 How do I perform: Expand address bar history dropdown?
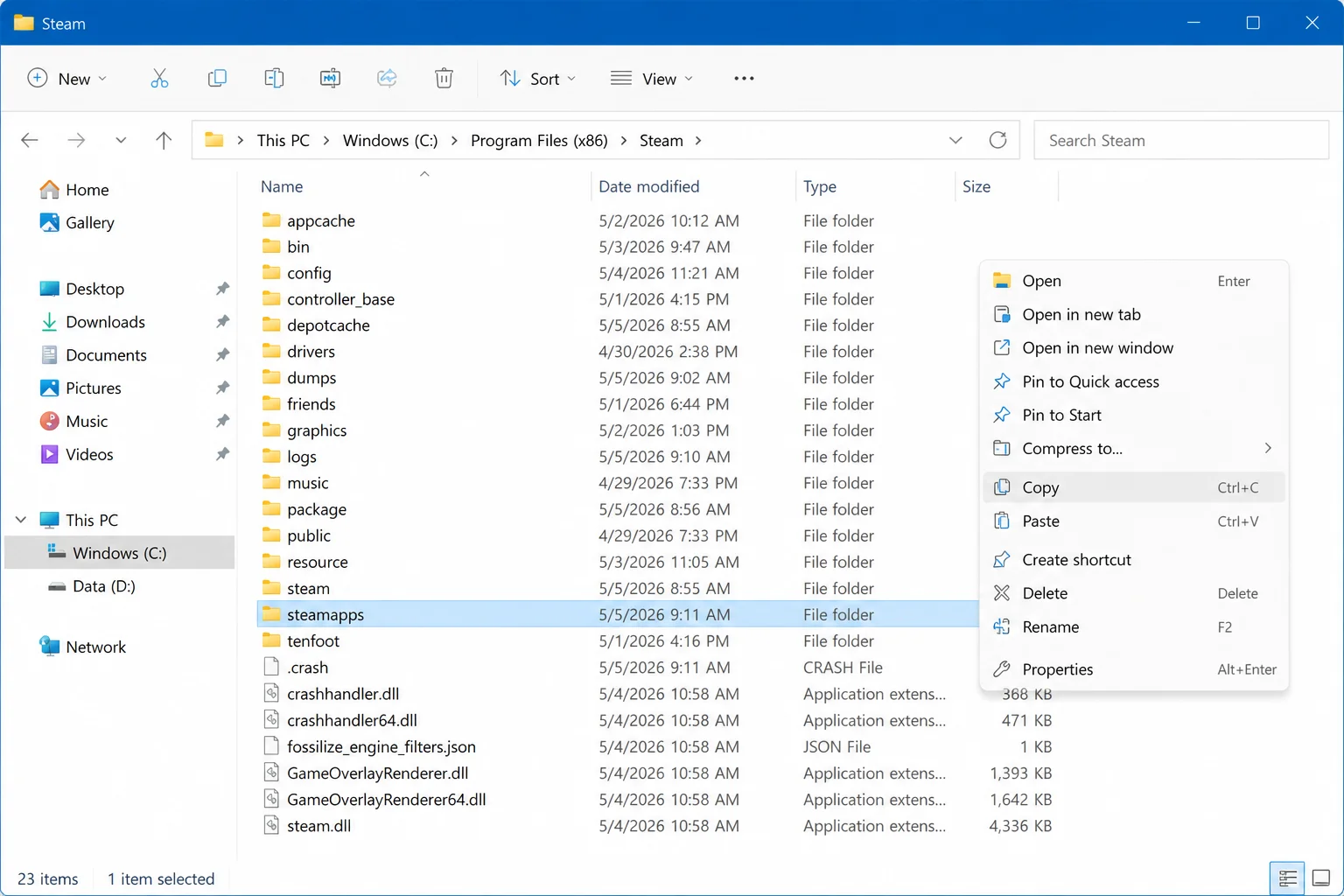click(x=955, y=140)
